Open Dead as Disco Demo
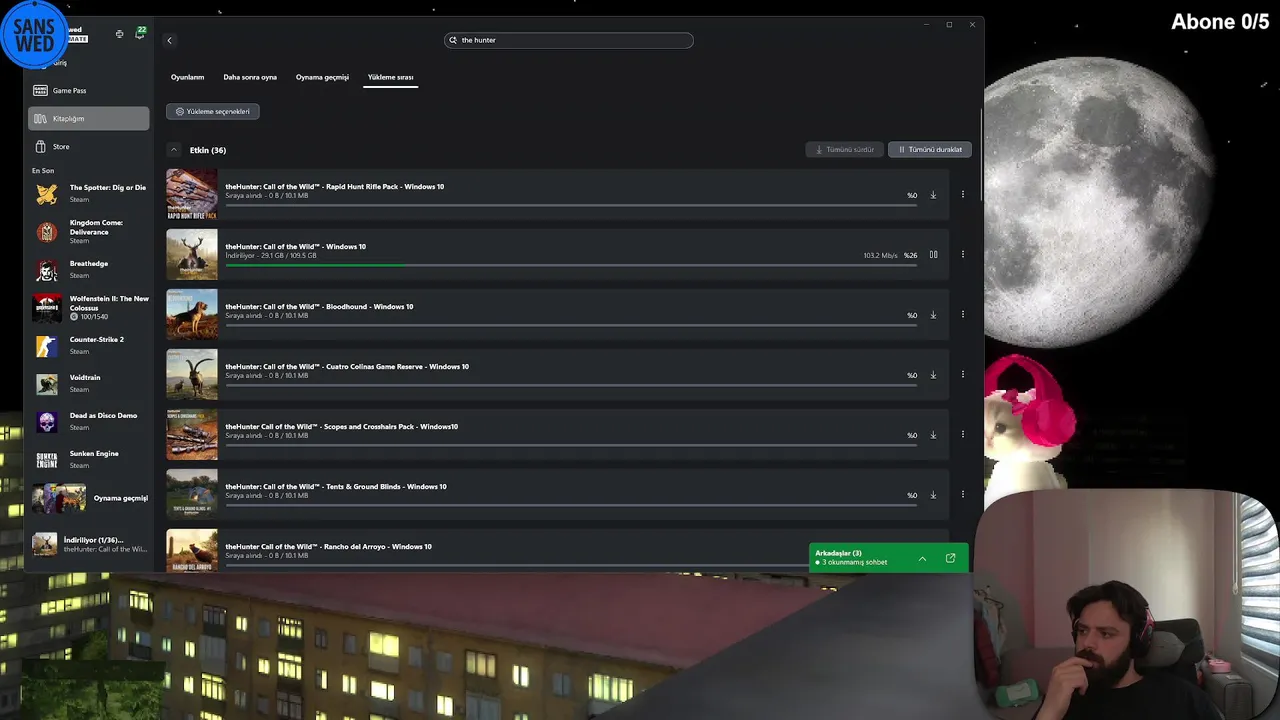Image resolution: width=1280 pixels, height=720 pixels. coord(90,422)
